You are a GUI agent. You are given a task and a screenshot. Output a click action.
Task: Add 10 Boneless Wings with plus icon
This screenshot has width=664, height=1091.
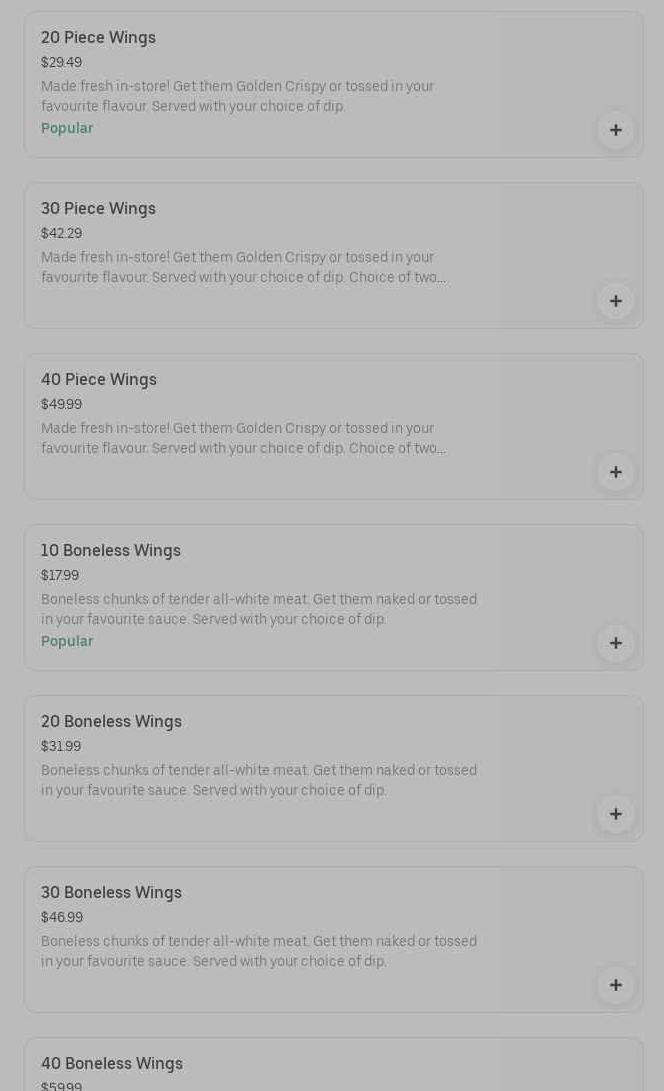616,643
